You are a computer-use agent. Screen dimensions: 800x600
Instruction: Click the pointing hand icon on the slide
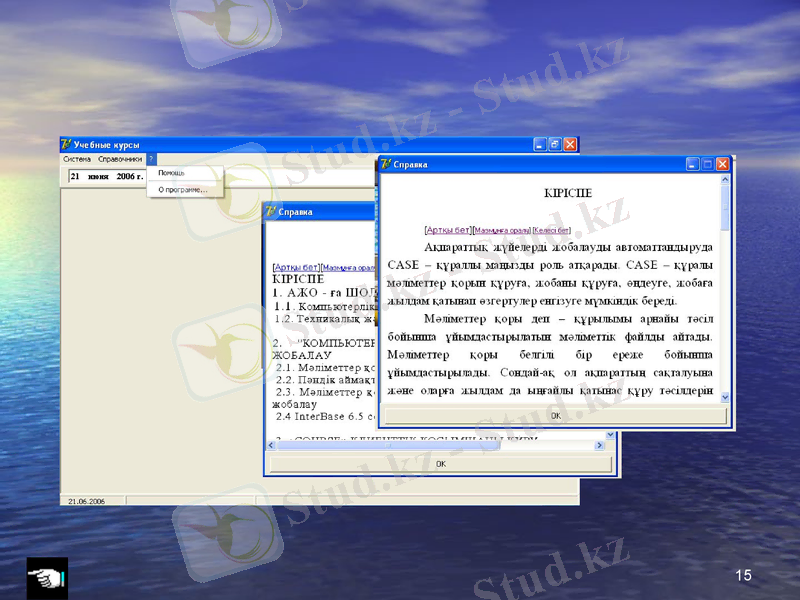[x=47, y=578]
